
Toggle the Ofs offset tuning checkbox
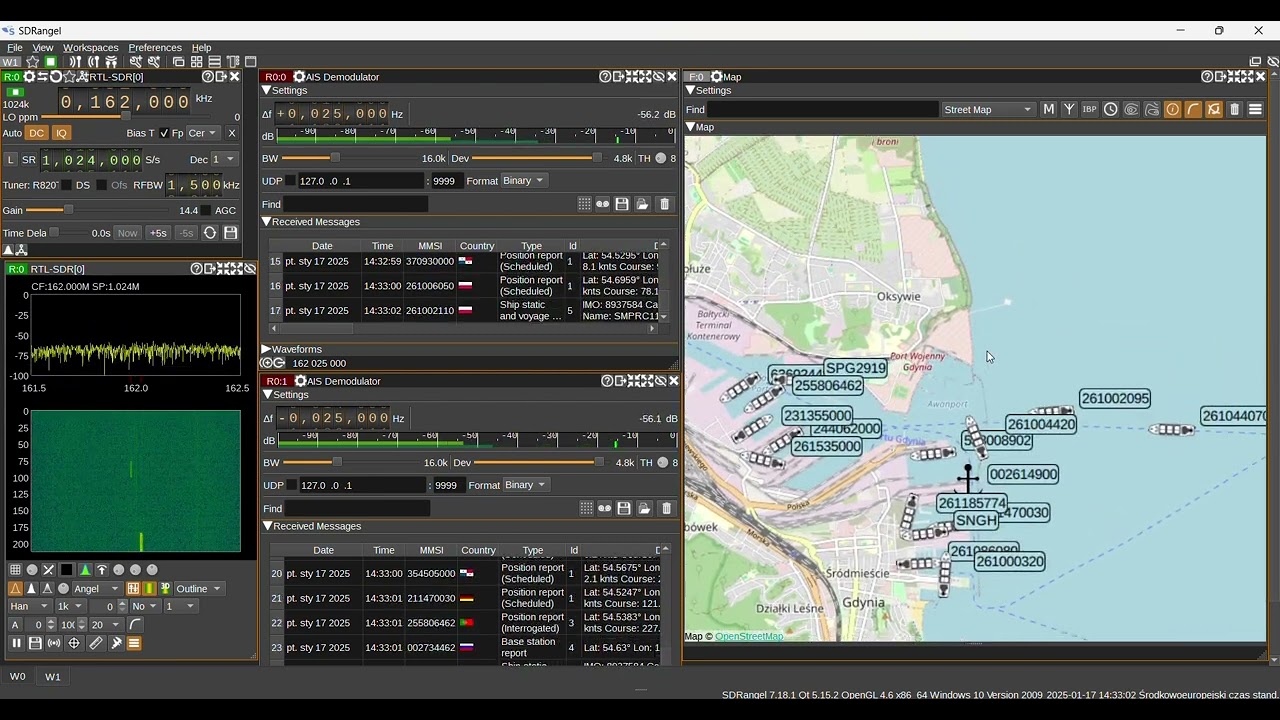point(102,185)
